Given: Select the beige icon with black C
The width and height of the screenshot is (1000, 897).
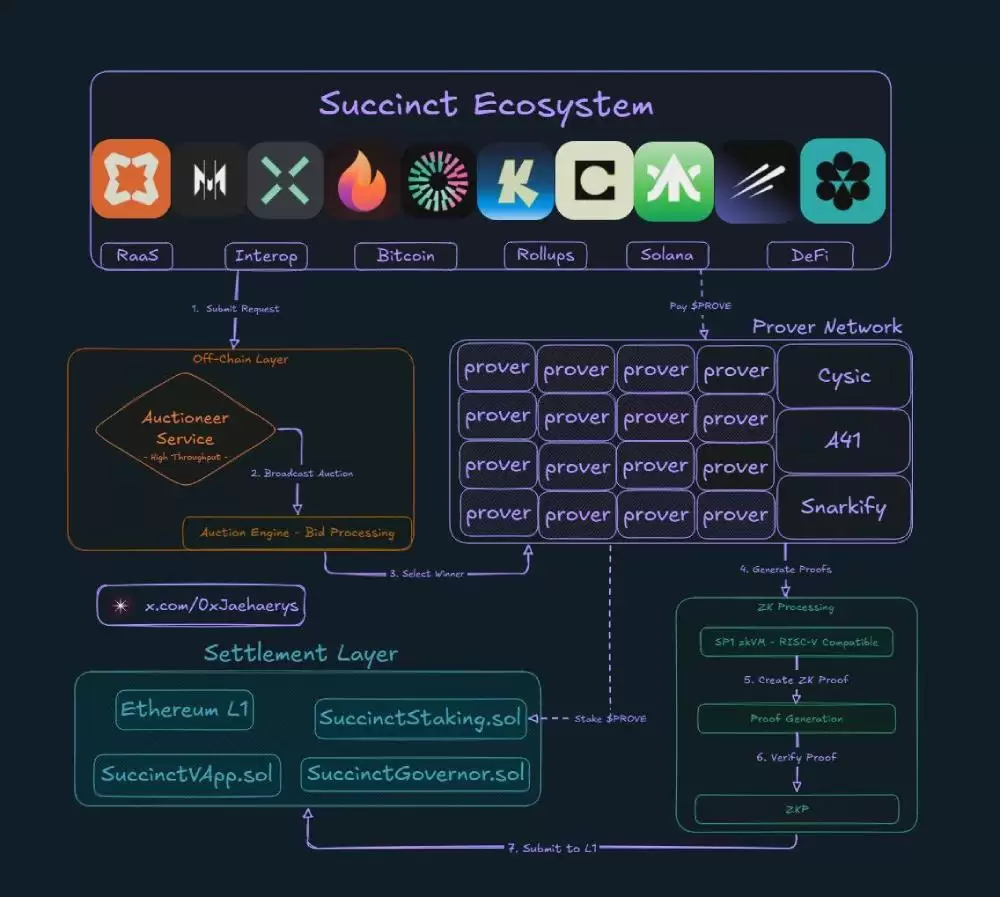Looking at the screenshot, I should (595, 181).
